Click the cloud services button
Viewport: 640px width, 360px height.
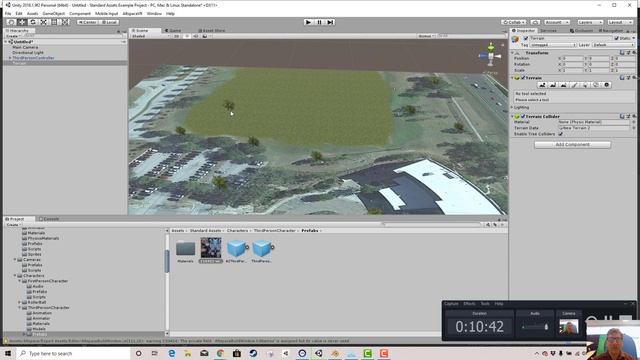535,22
